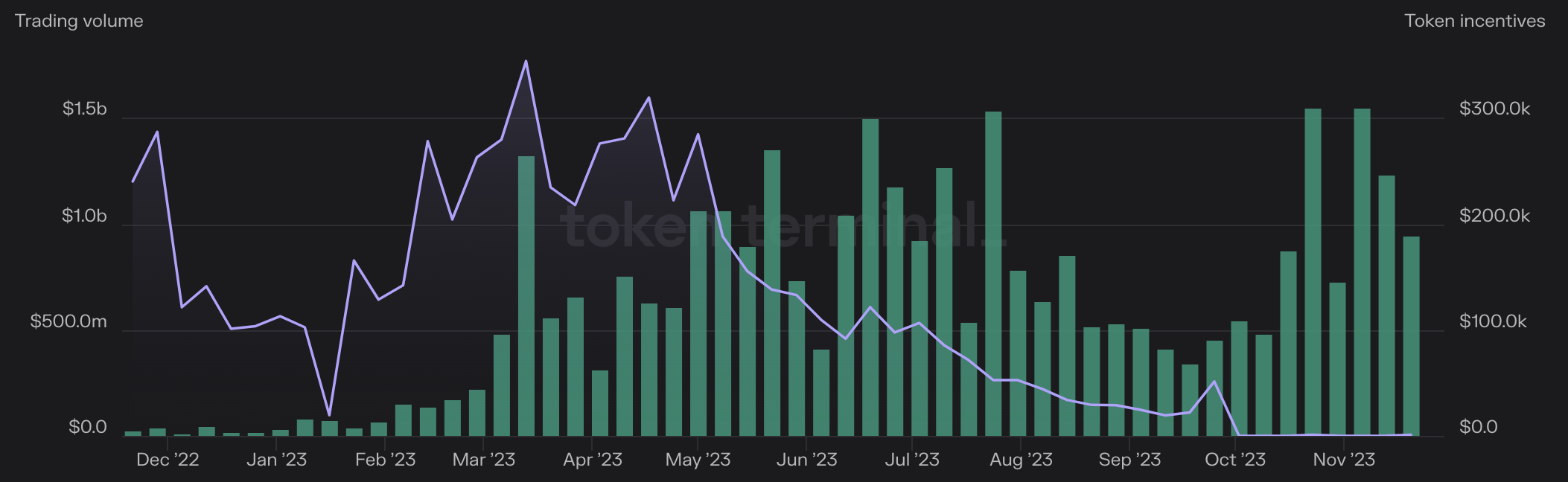Select the Nov '23 date label
The image size is (1568, 482).
click(1344, 460)
